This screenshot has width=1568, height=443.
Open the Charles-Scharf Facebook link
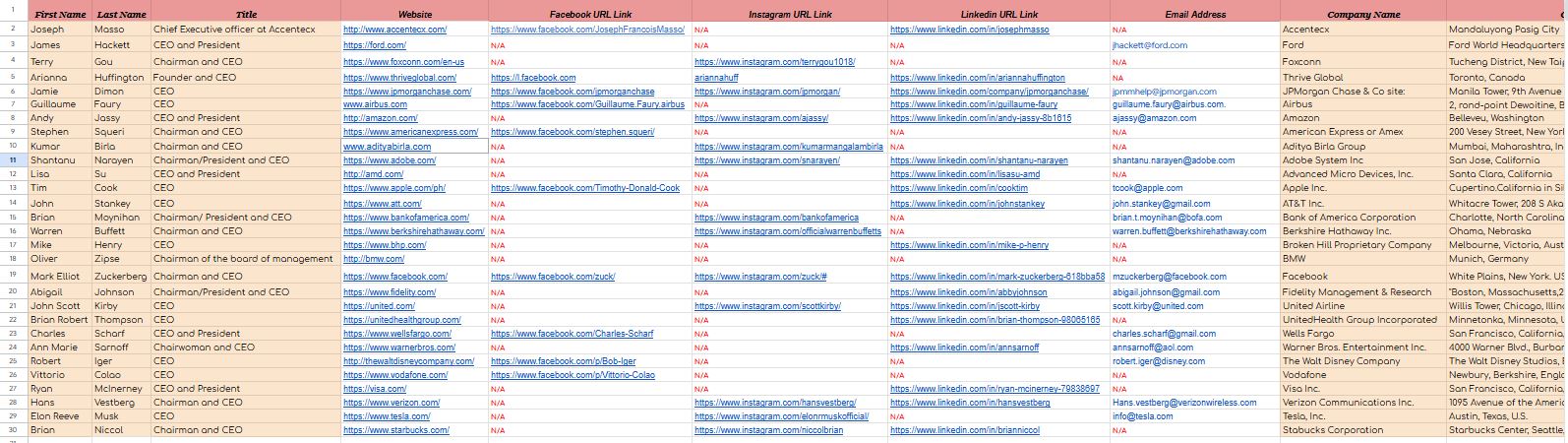click(572, 334)
